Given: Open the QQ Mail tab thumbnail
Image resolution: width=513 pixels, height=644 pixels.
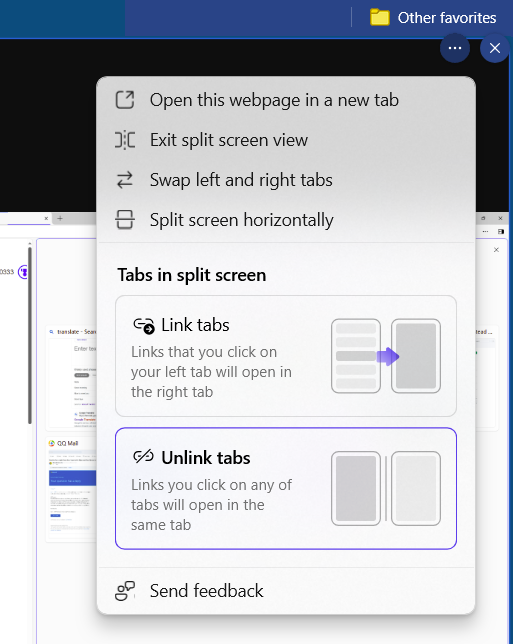Looking at the screenshot, I should point(72,489).
